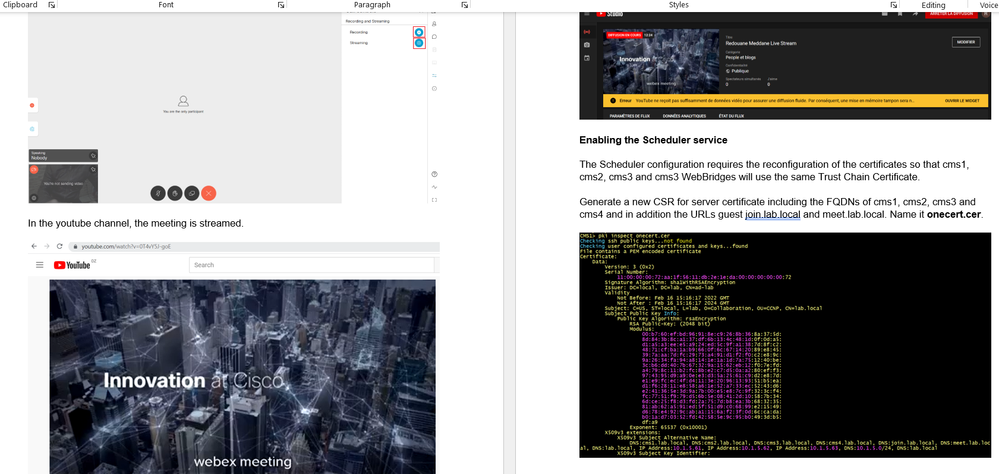Click the diagnostics waveform icon in sidebar
This screenshot has width=999, height=474.
[x=434, y=187]
